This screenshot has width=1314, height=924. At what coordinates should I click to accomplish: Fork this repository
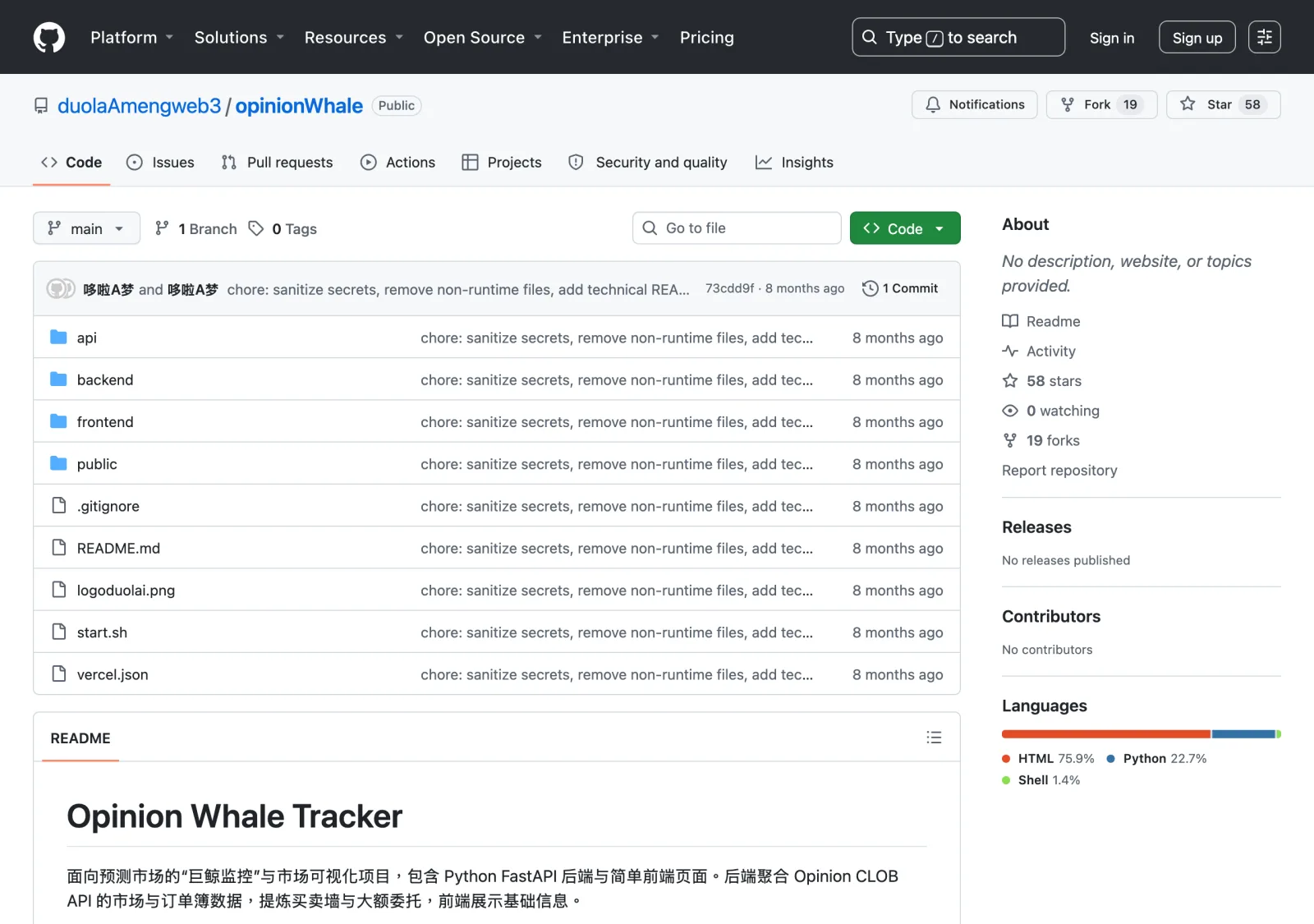[x=1101, y=104]
